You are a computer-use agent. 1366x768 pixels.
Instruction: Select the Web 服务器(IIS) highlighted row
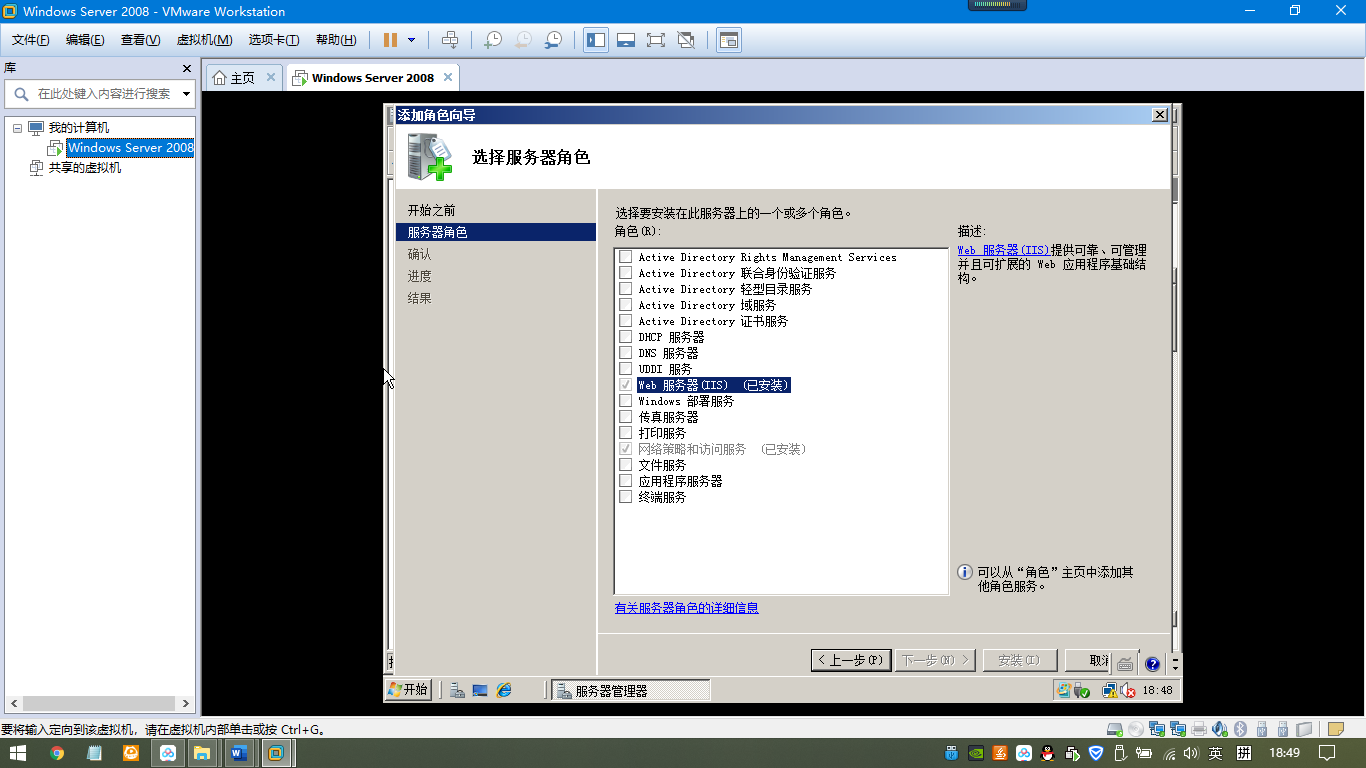pyautogui.click(x=714, y=385)
